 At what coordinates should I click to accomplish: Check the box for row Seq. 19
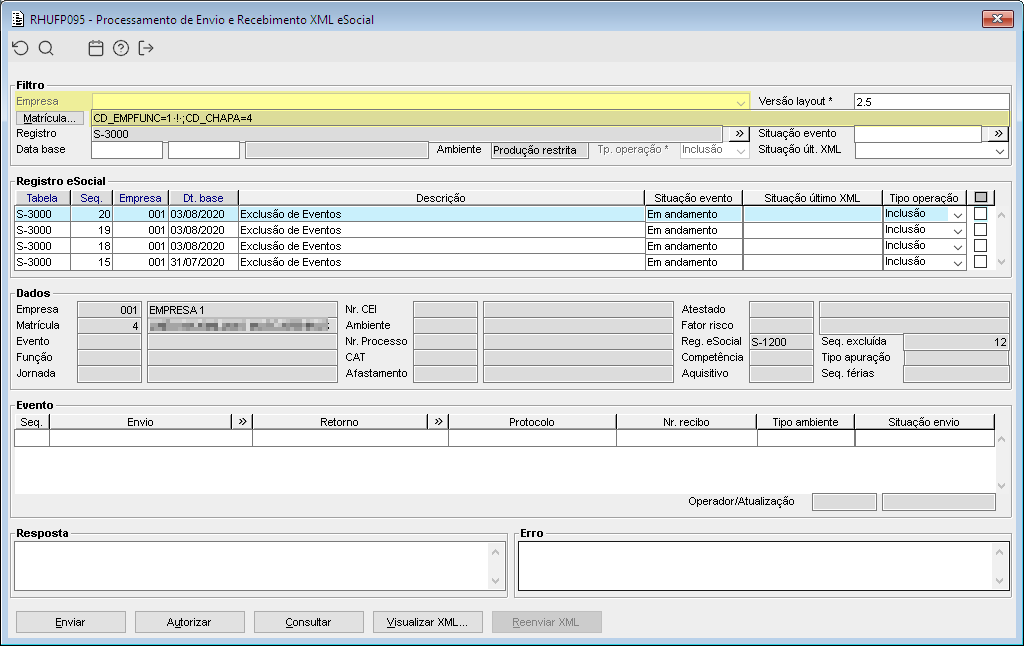tap(980, 229)
